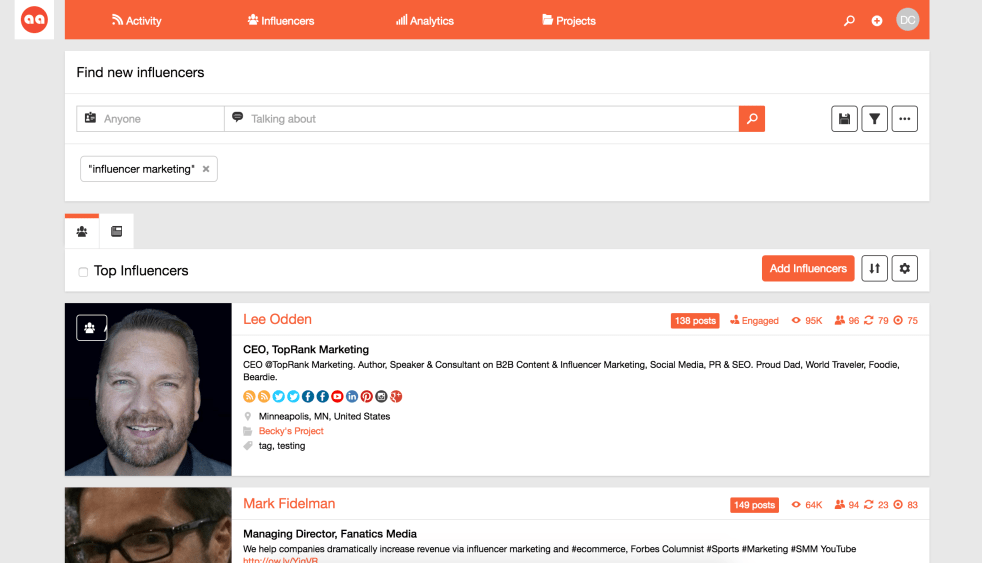Open the gear settings button beside the sort arrows
Viewport: 982px width, 563px height.
coord(904,268)
